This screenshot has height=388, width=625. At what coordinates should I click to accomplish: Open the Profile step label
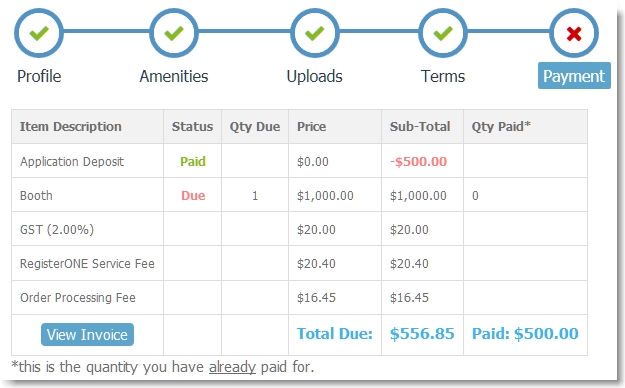click(x=39, y=76)
